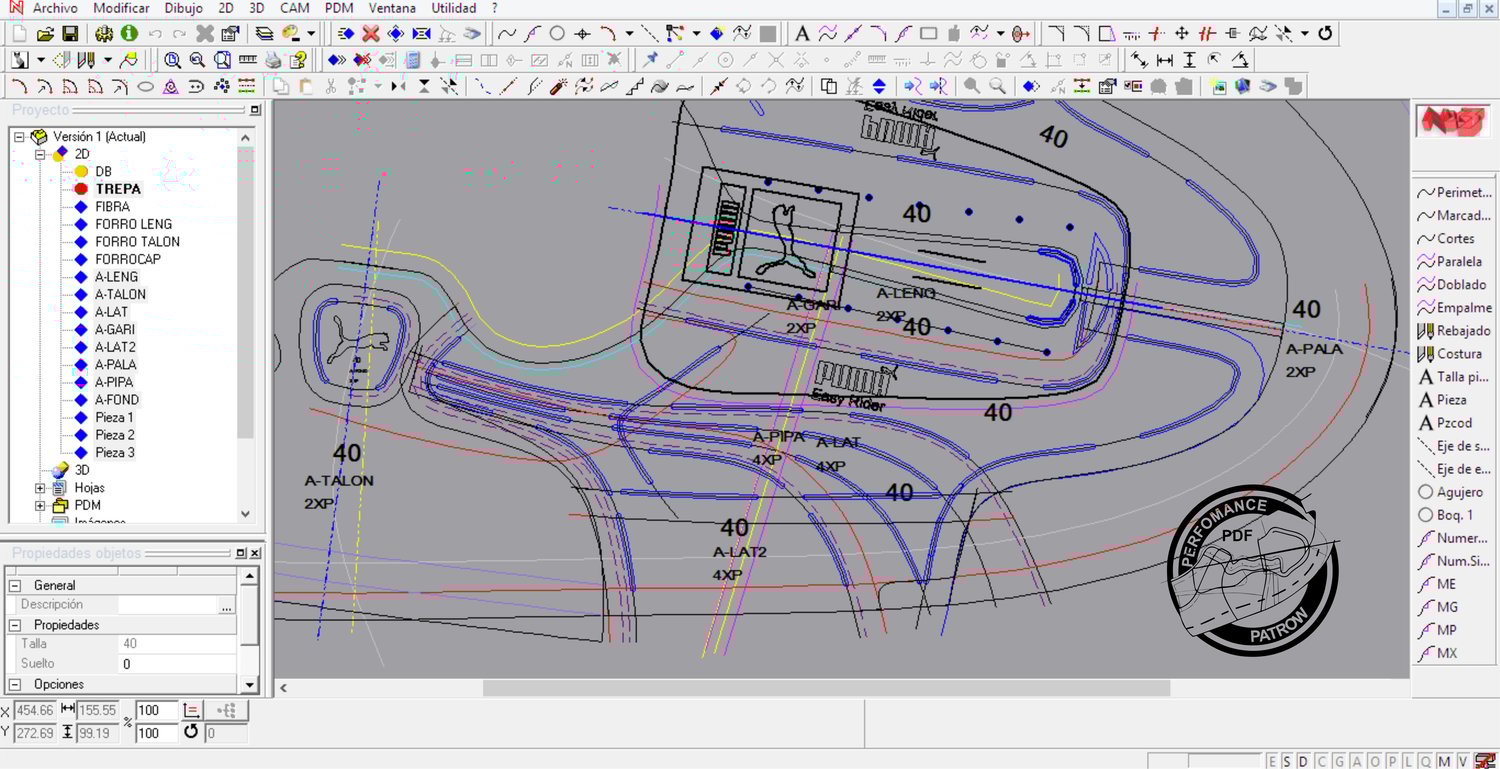Click the gray X delete icon
This screenshot has height=769, width=1500.
[x=205, y=33]
